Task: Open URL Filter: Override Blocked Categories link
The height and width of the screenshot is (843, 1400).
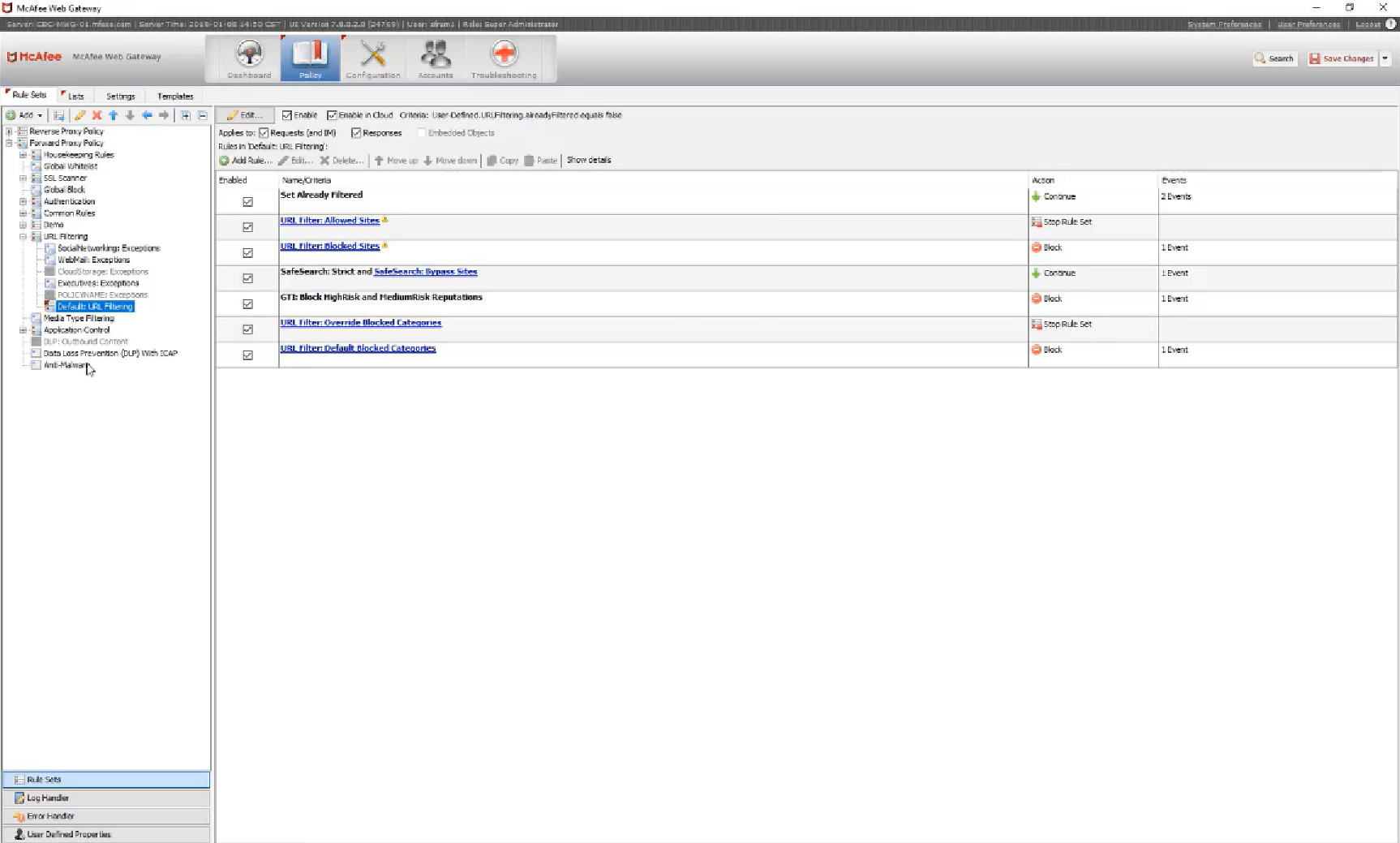Action: (x=361, y=323)
